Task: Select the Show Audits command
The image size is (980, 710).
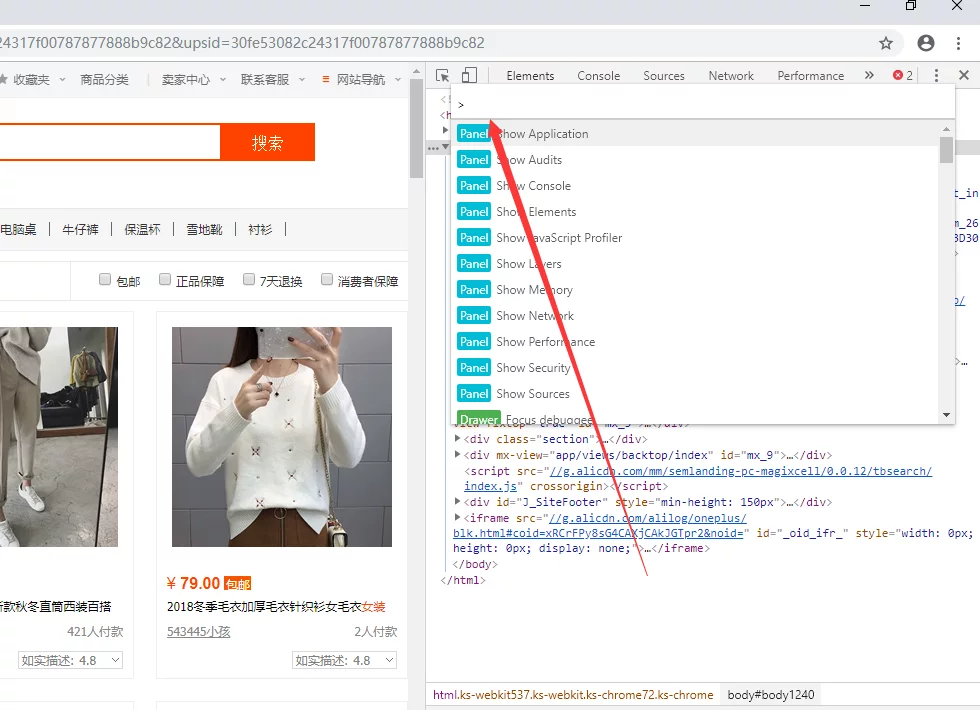Action: click(695, 159)
